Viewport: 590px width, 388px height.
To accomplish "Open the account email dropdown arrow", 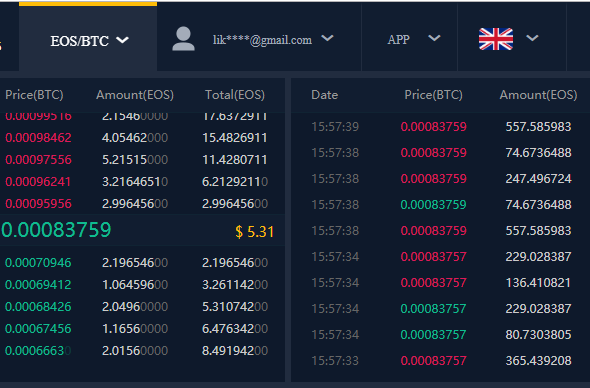I will click(x=327, y=38).
